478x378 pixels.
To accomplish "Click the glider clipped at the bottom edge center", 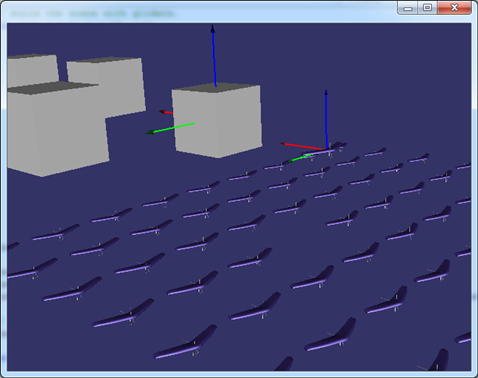I will tap(284, 364).
